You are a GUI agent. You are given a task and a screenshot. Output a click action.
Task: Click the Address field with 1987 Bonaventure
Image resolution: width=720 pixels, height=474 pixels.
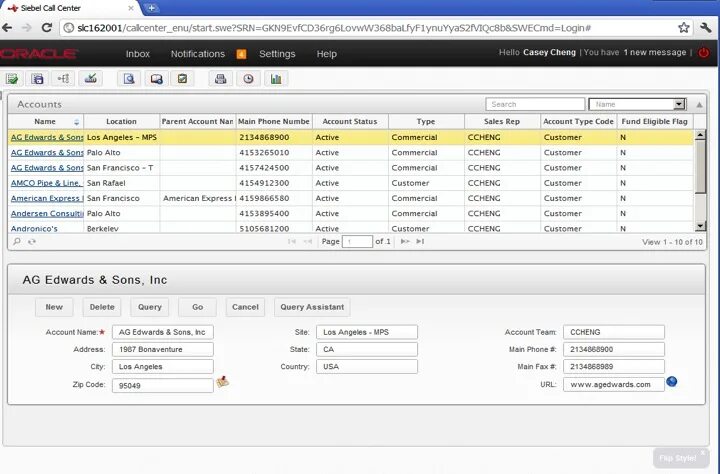(x=163, y=349)
